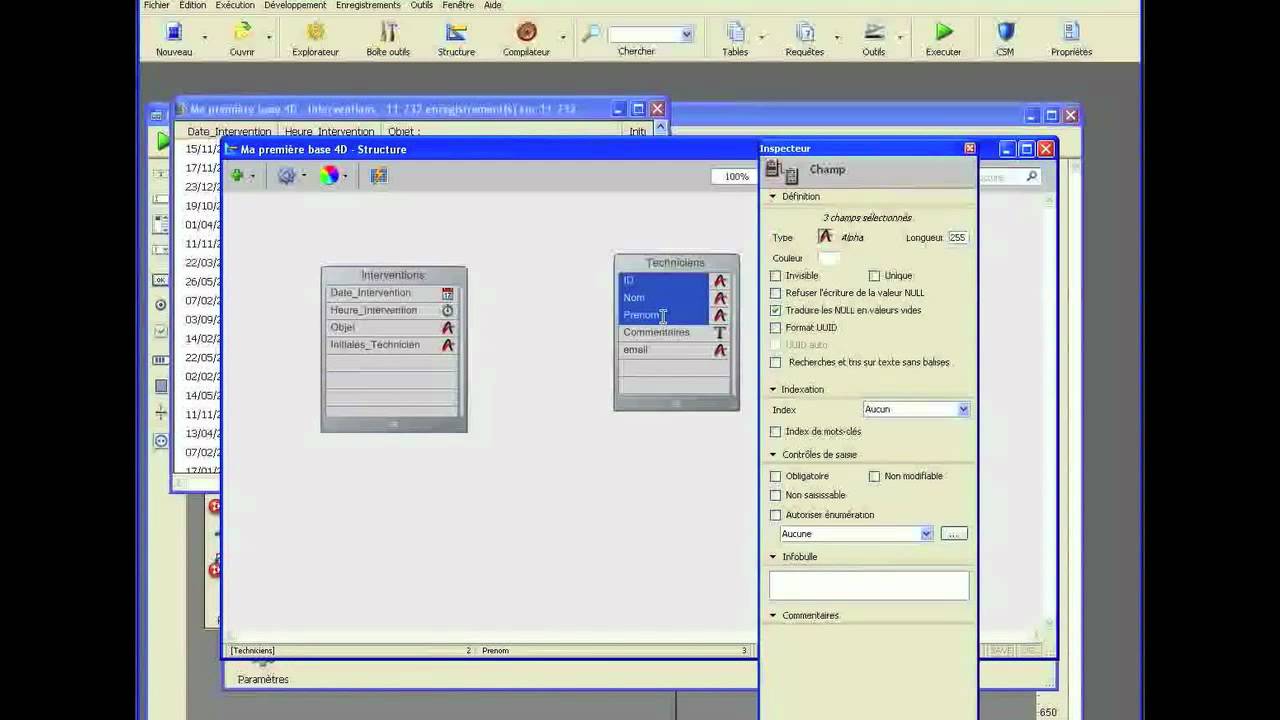Click the ellipsis button next to Aucune

click(954, 534)
